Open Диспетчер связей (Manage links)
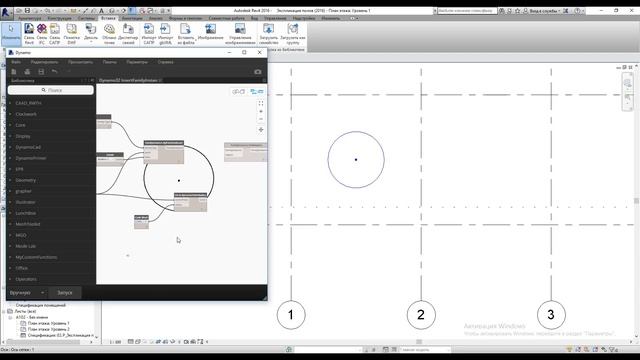The width and height of the screenshot is (640, 360). [128, 33]
